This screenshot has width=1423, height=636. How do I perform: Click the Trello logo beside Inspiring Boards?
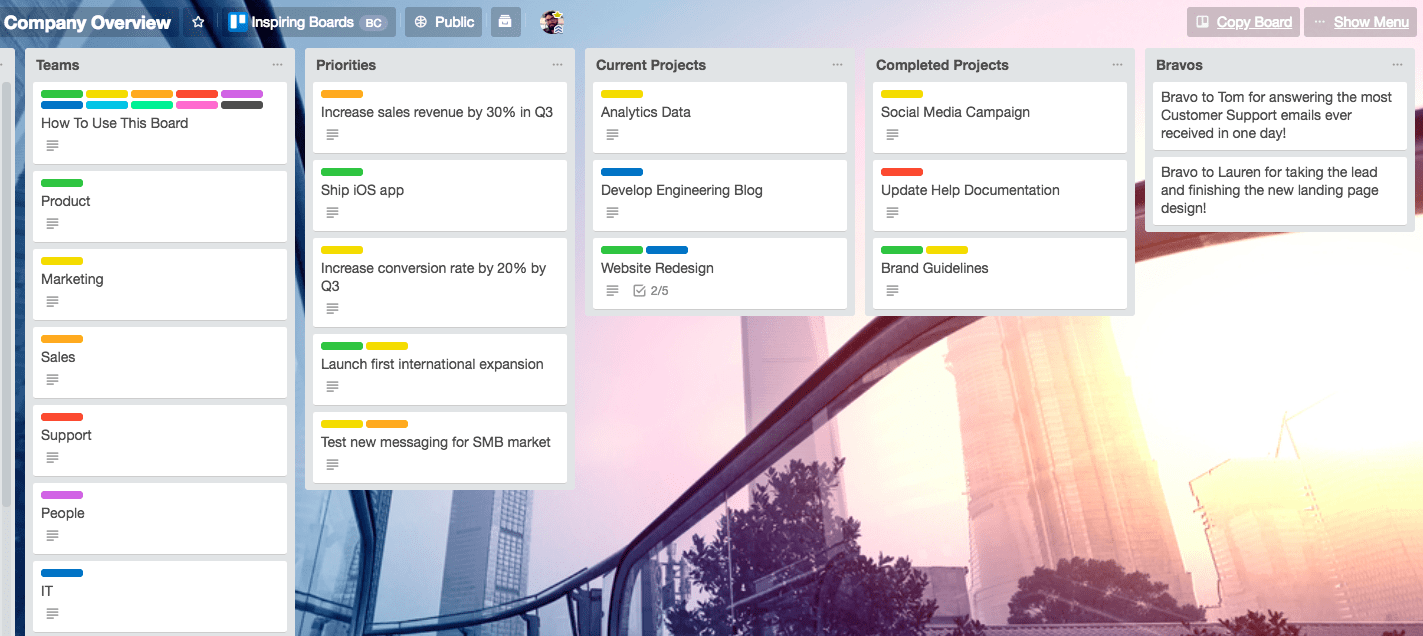click(x=237, y=22)
